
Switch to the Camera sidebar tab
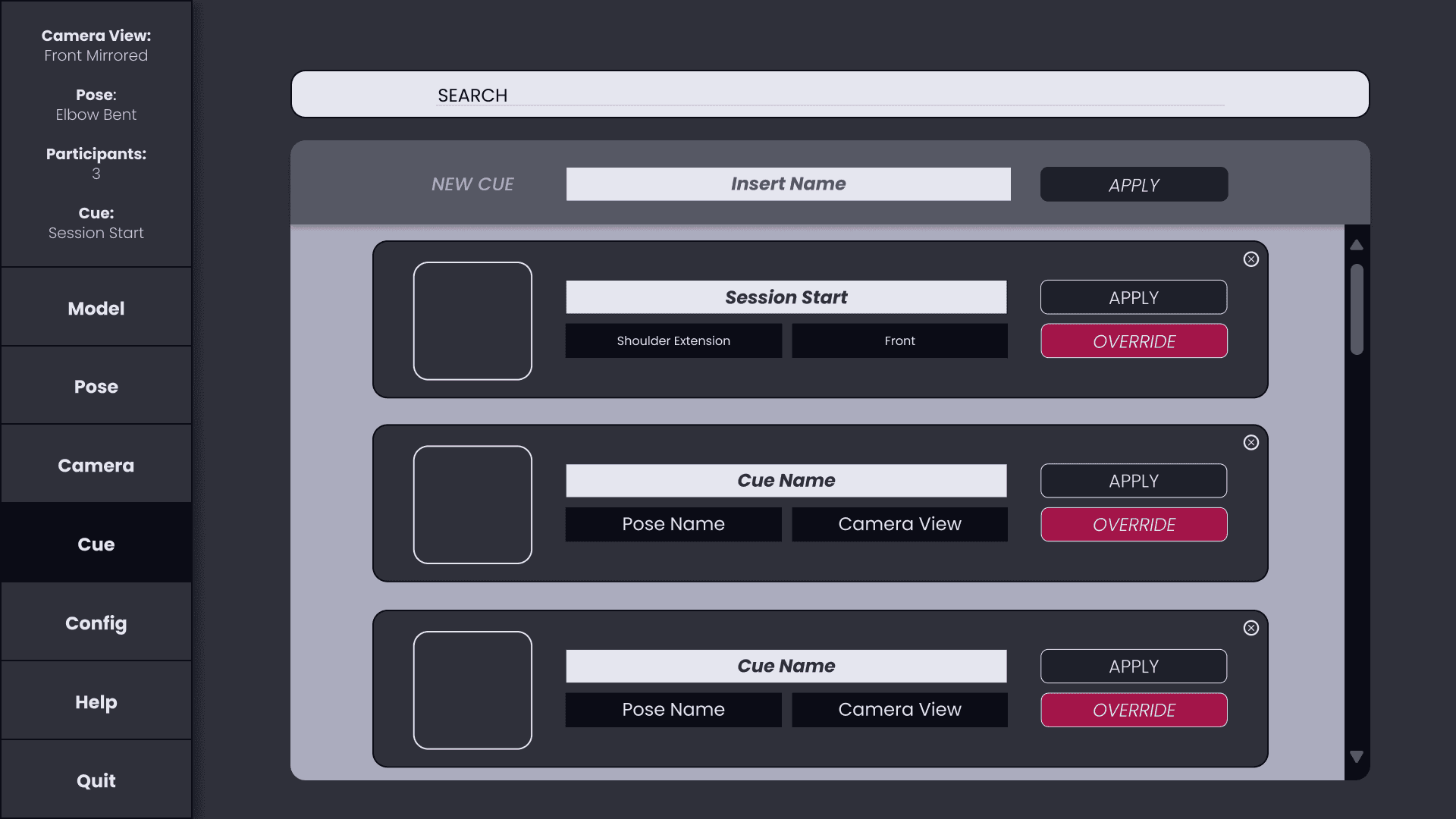pyautogui.click(x=96, y=465)
